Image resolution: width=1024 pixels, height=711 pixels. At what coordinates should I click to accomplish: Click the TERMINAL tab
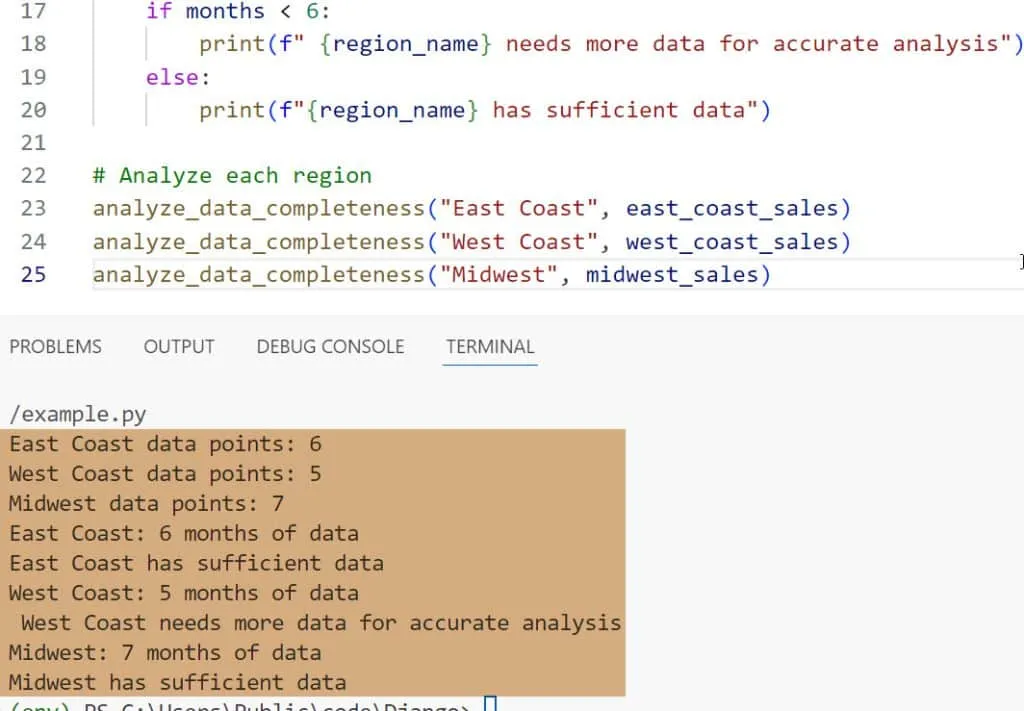pos(490,347)
